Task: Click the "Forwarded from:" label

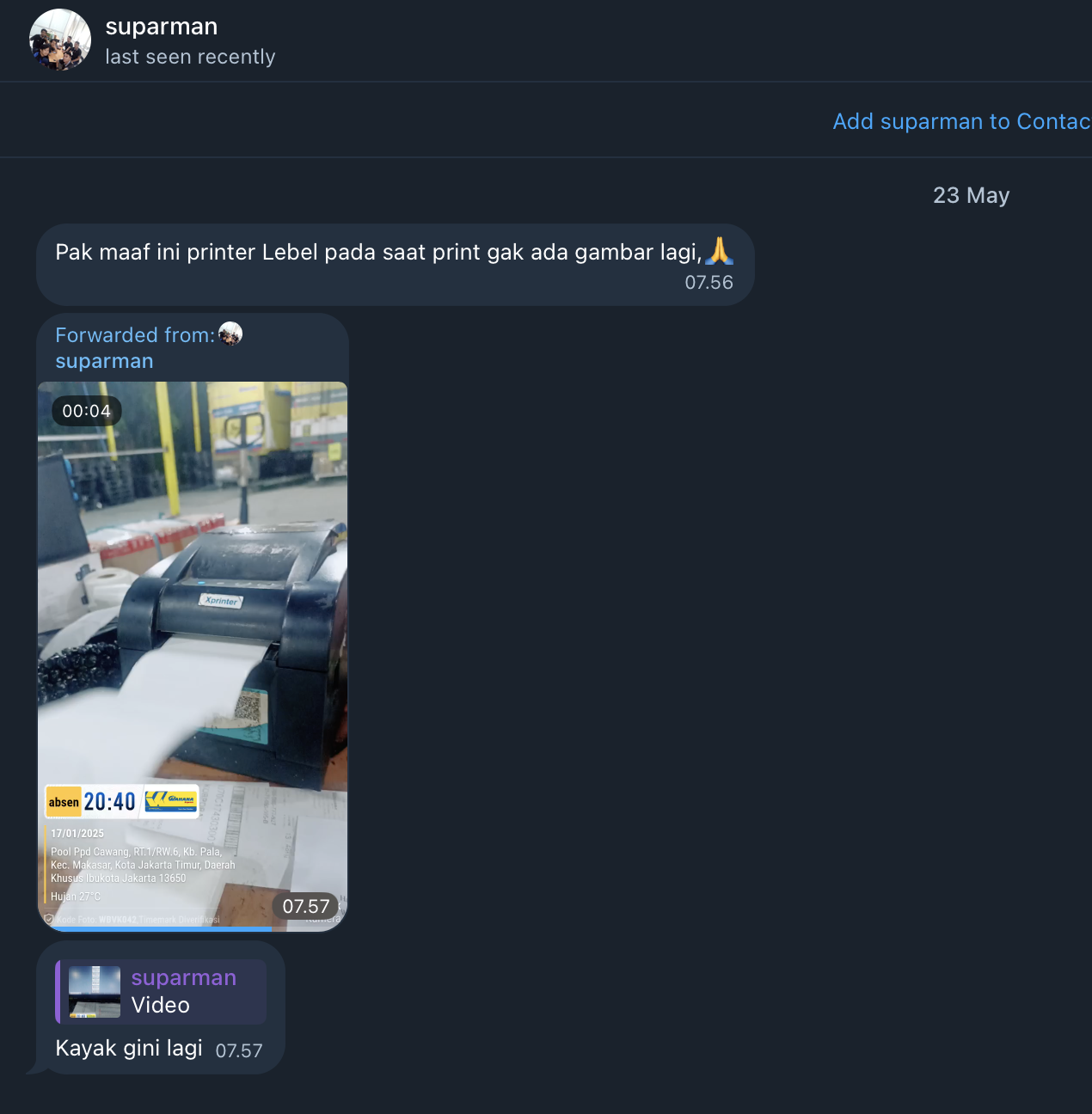Action: click(135, 335)
